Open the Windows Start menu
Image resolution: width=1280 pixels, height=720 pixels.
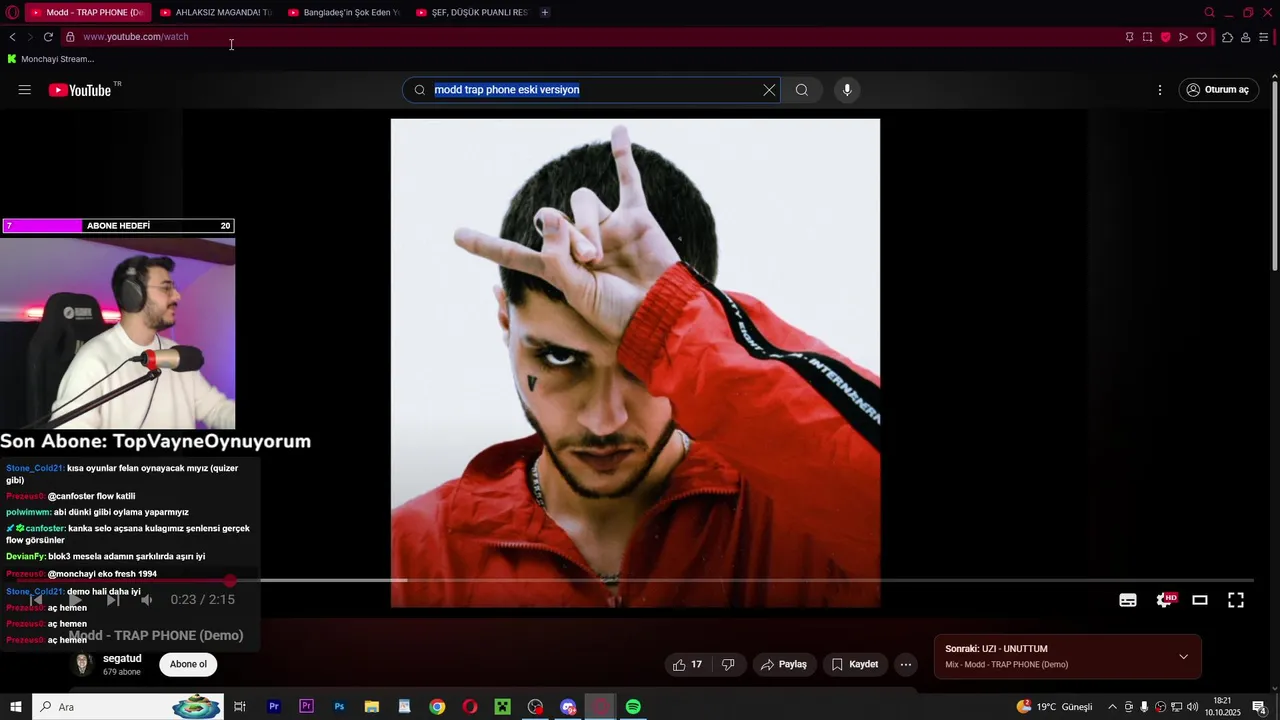click(x=16, y=707)
